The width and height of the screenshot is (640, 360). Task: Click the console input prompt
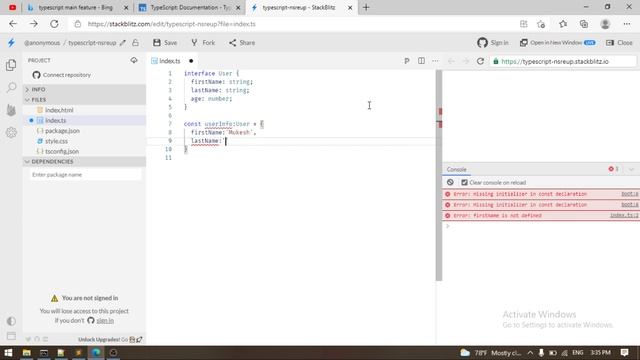(541, 226)
